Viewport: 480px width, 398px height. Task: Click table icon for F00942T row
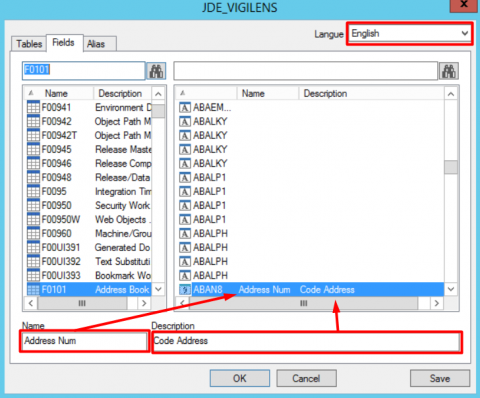pyautogui.click(x=33, y=135)
